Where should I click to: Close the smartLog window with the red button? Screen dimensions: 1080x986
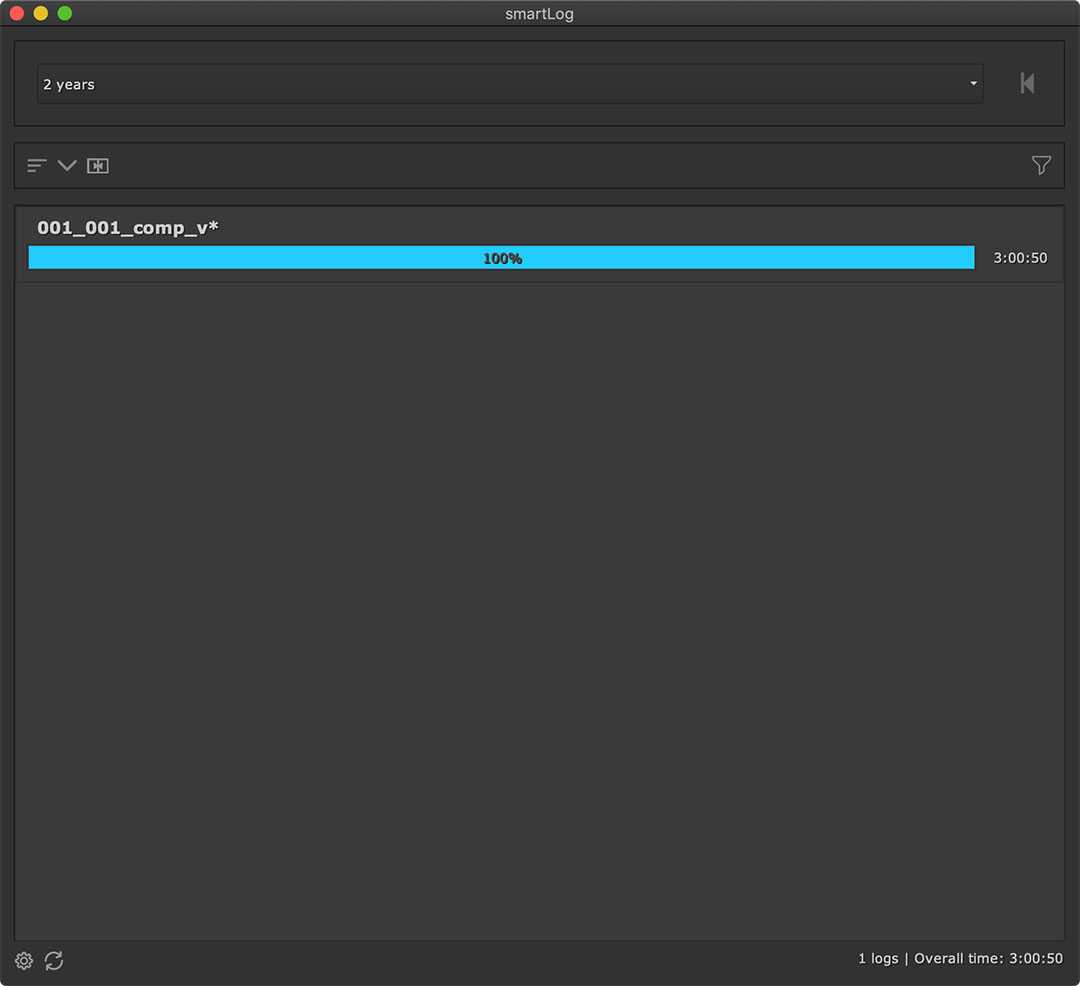coord(17,14)
